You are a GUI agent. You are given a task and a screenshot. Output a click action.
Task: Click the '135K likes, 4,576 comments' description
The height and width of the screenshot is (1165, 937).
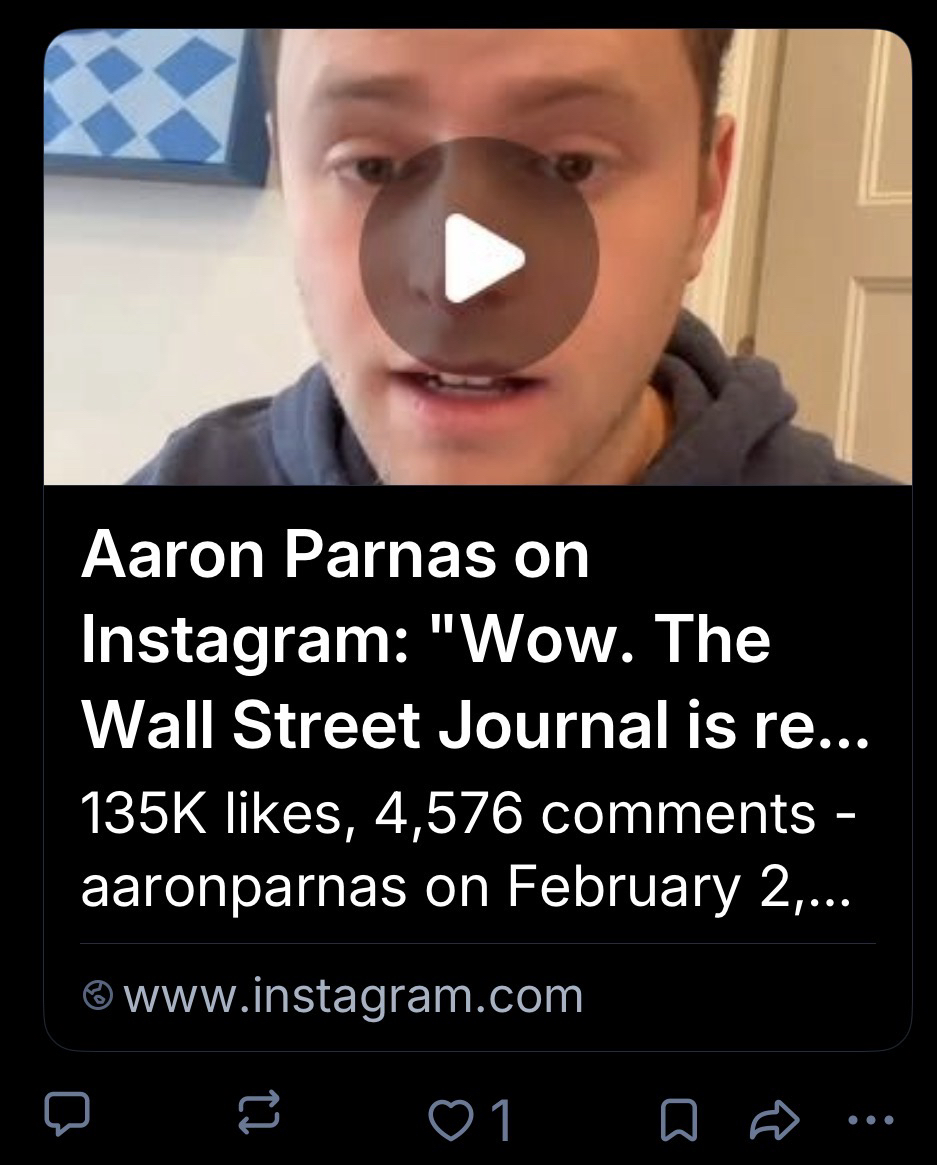pyautogui.click(x=468, y=814)
